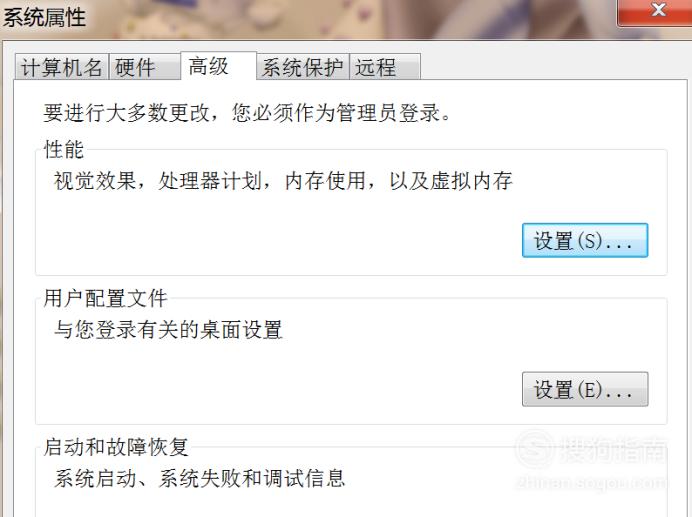
Task: Click the 搜狗指南 watermark text
Action: (x=613, y=449)
